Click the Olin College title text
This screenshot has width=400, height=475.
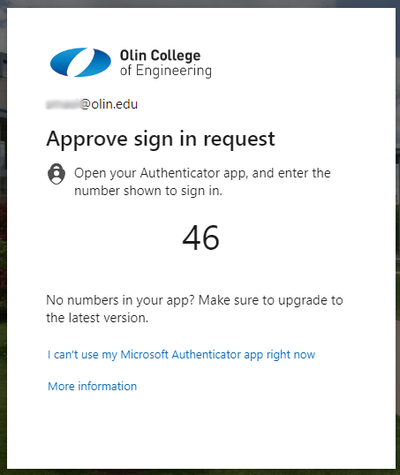160,55
